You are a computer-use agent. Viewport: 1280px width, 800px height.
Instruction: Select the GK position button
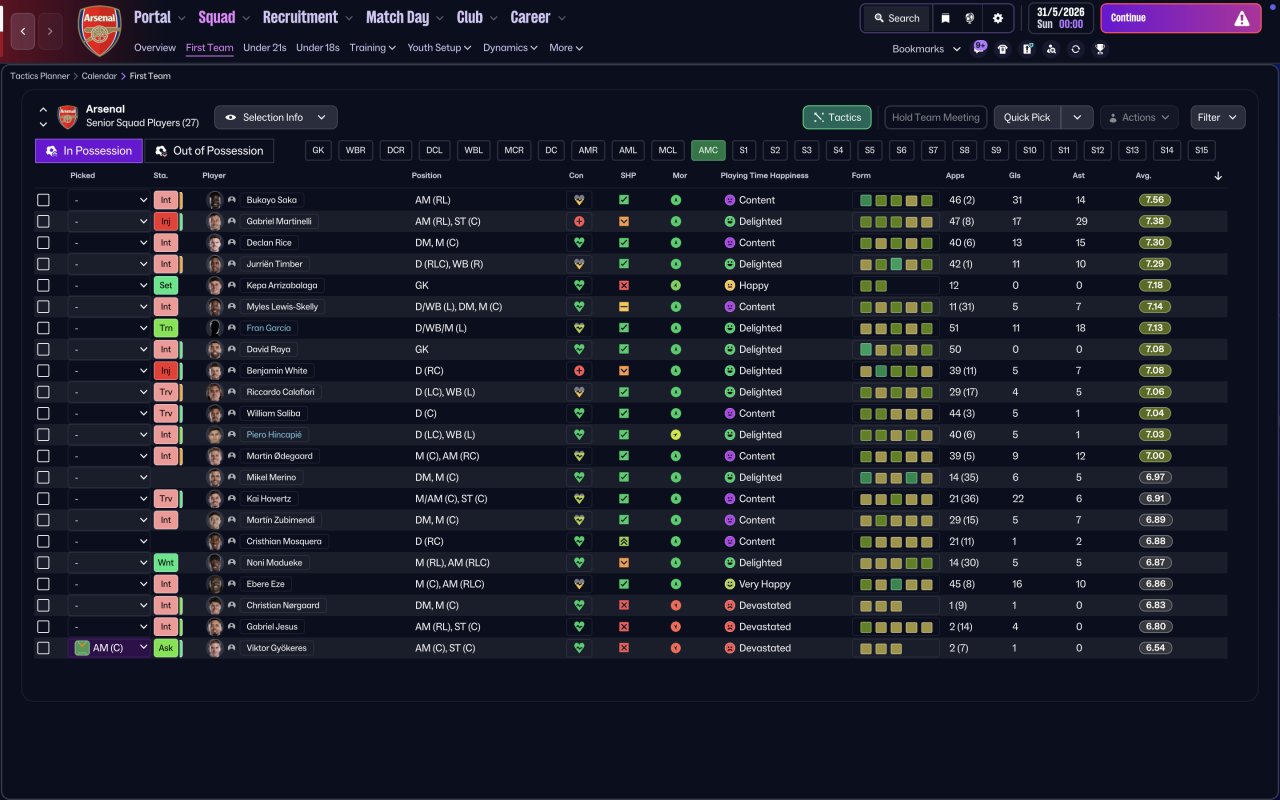tap(319, 150)
